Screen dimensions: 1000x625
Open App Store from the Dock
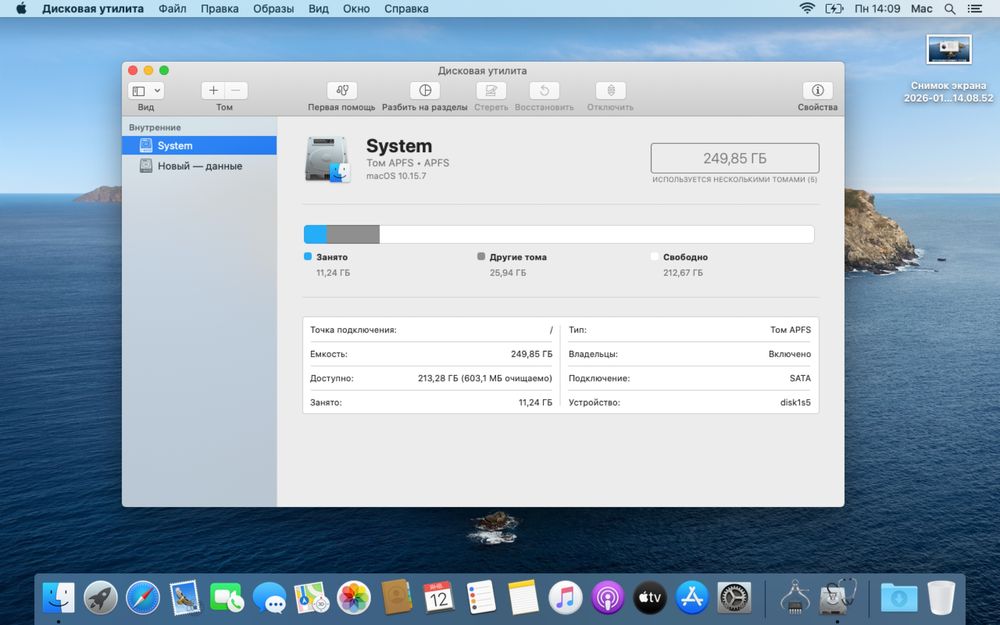[x=692, y=598]
